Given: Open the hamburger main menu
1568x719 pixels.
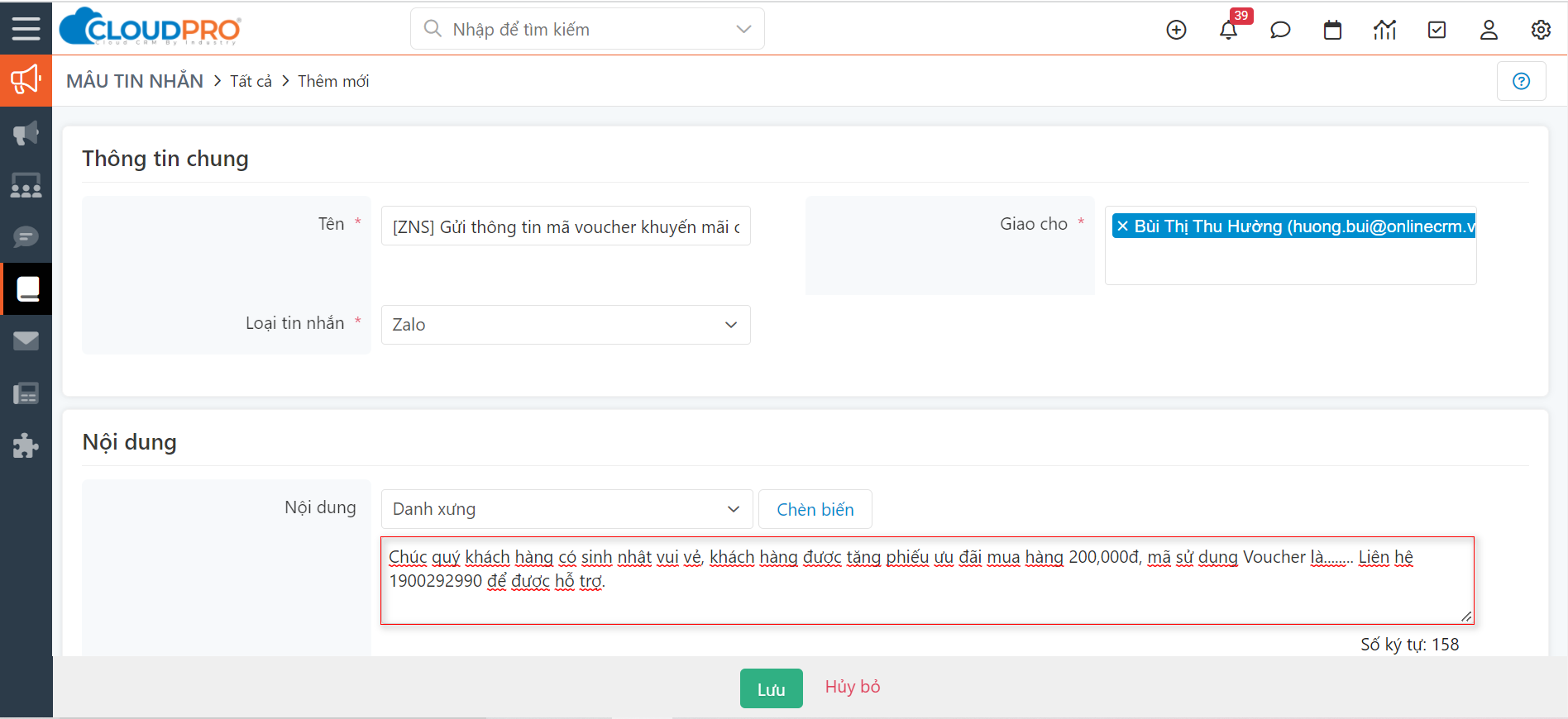Looking at the screenshot, I should pos(26,28).
